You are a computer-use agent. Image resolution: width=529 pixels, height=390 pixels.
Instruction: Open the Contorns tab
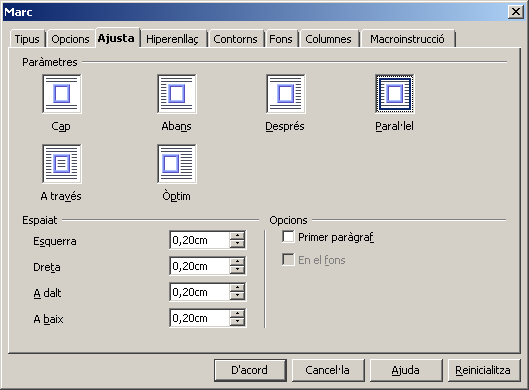tap(235, 39)
